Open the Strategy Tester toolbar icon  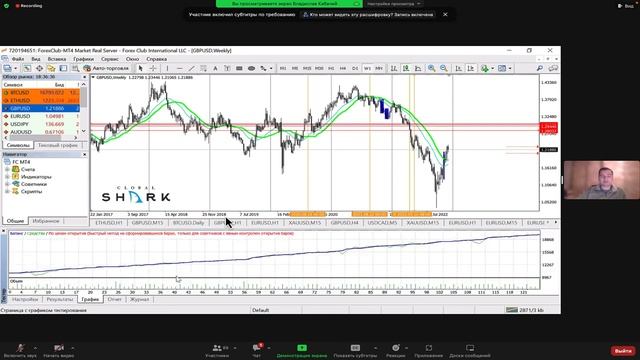click(x=75, y=68)
